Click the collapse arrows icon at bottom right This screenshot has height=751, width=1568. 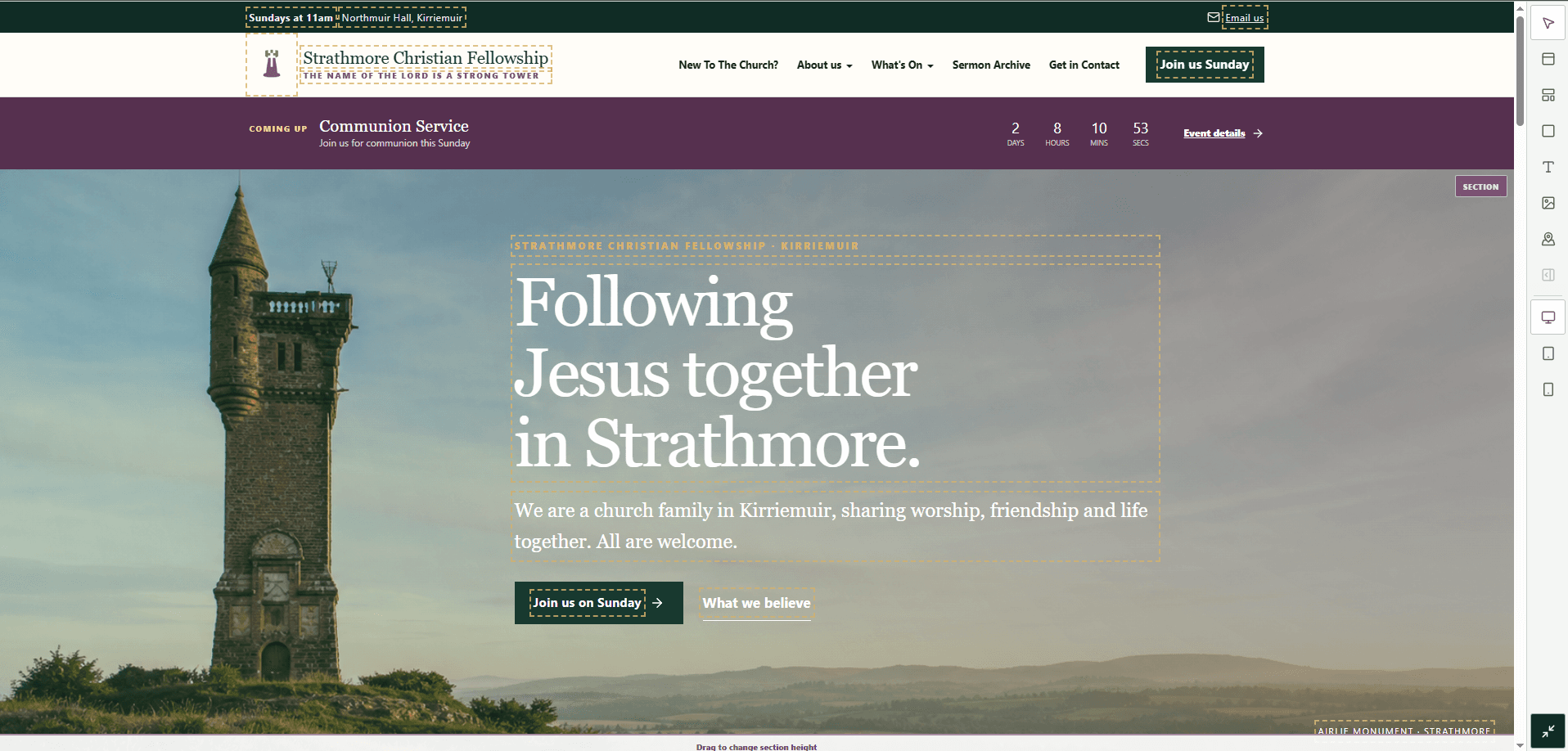1548,731
